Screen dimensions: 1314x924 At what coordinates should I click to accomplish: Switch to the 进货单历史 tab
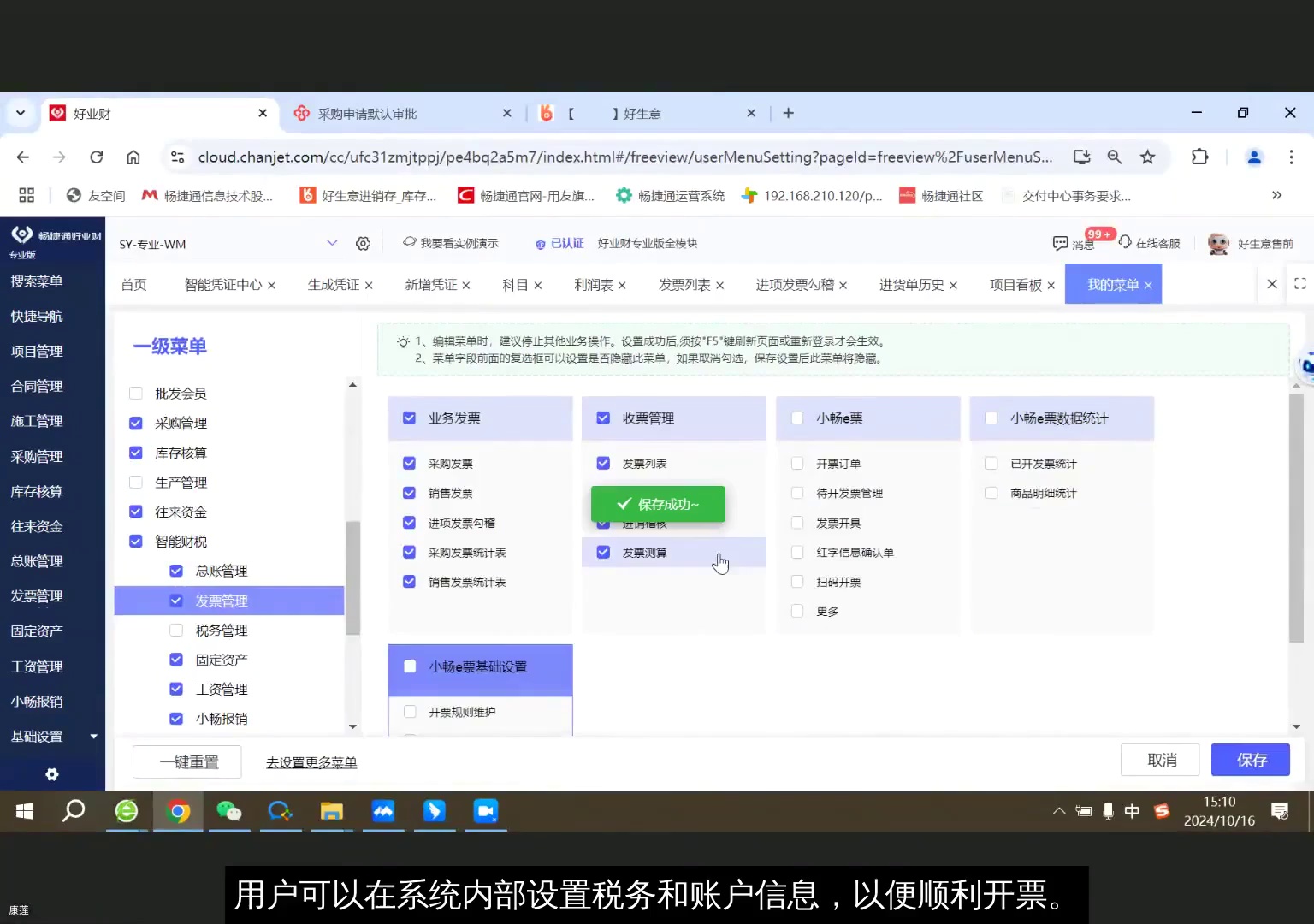click(911, 284)
